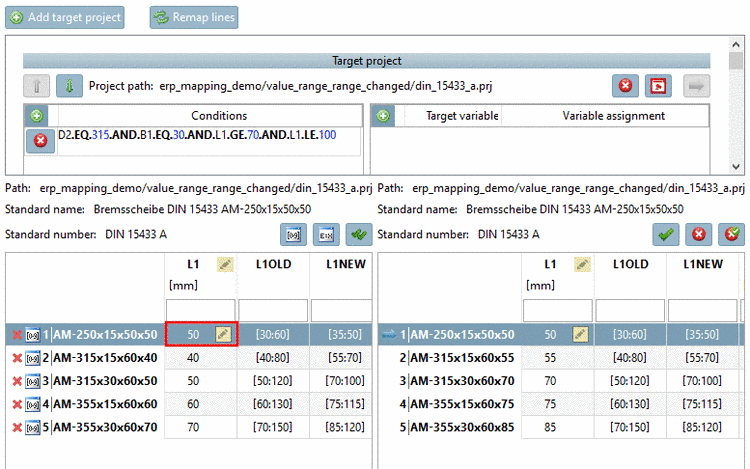Add a new condition with green plus
Image resolution: width=750 pixels, height=469 pixels.
[37, 116]
